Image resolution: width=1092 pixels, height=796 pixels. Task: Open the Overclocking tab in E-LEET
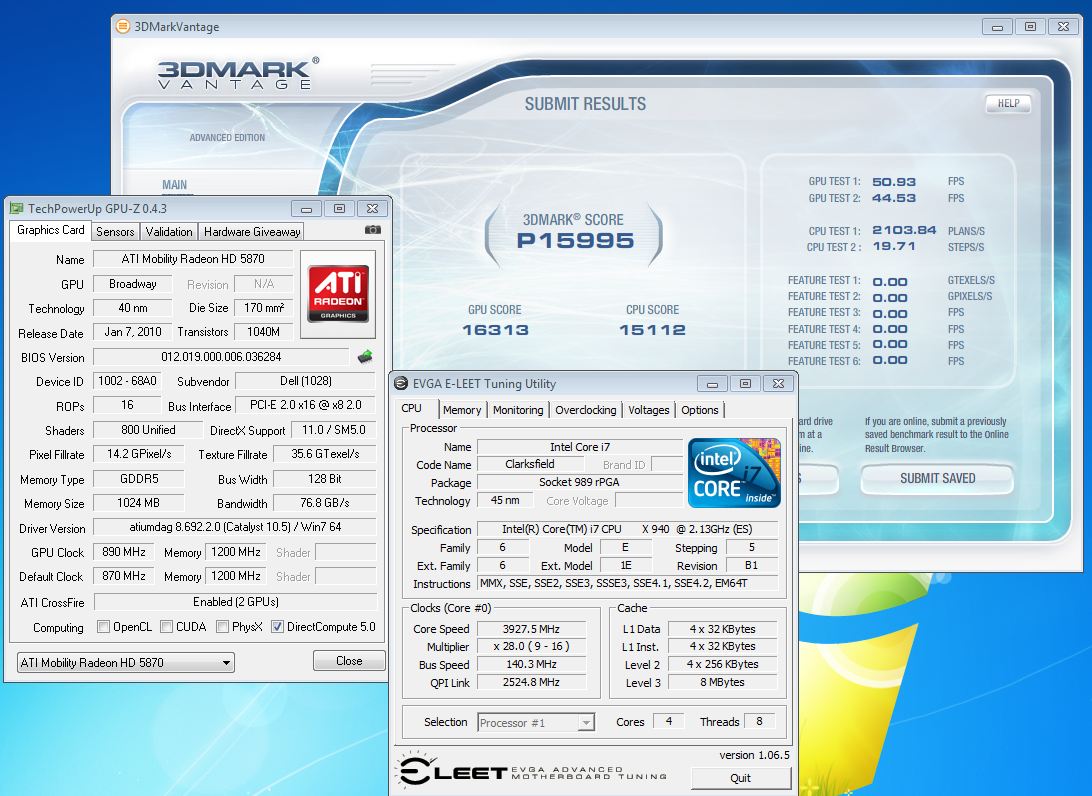[585, 410]
